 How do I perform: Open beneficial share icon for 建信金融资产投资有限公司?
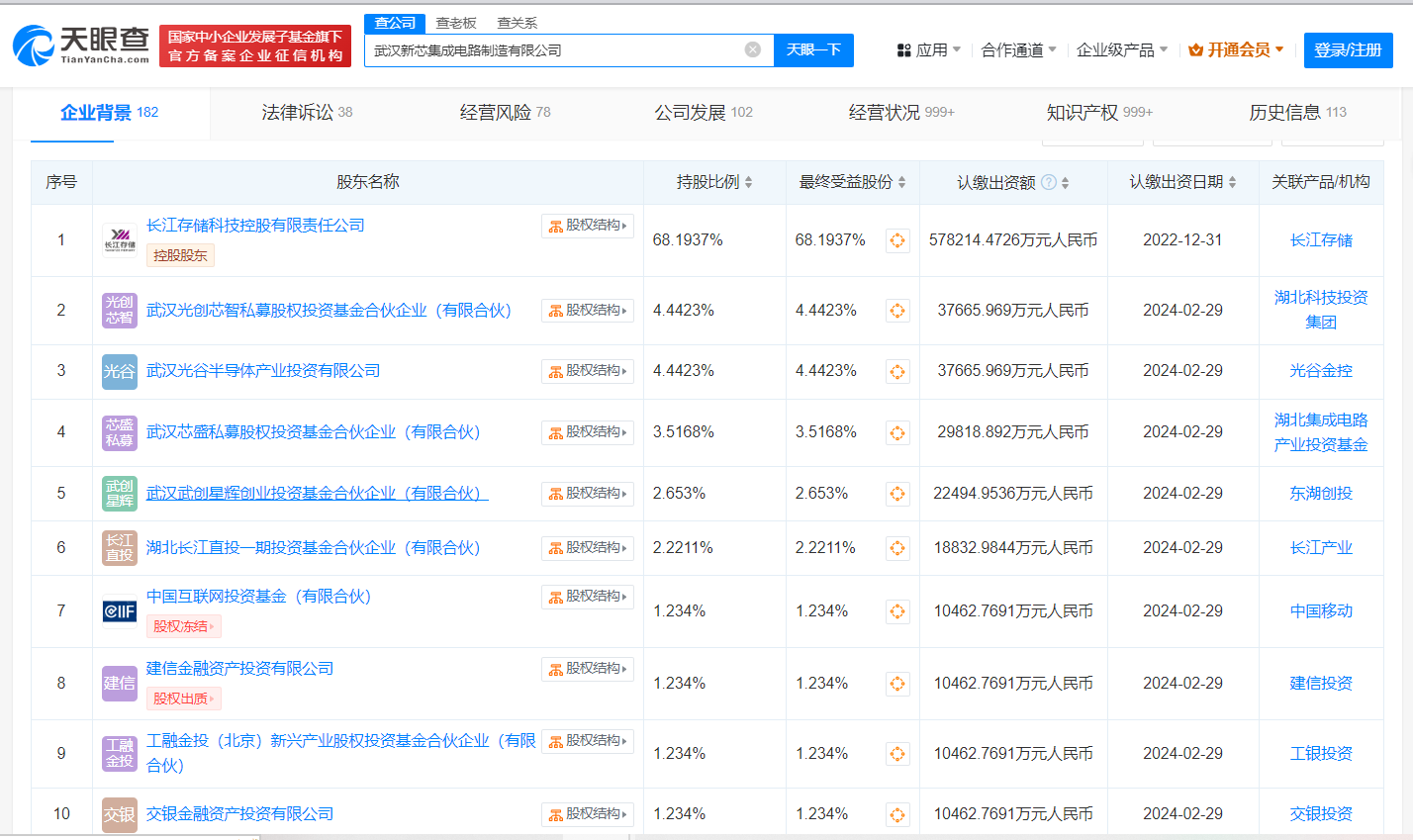897,684
